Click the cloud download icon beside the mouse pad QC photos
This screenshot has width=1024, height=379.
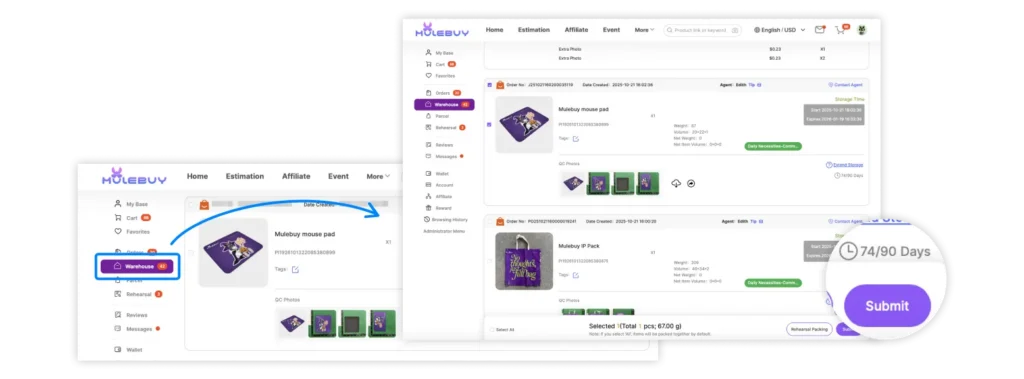pyautogui.click(x=676, y=184)
